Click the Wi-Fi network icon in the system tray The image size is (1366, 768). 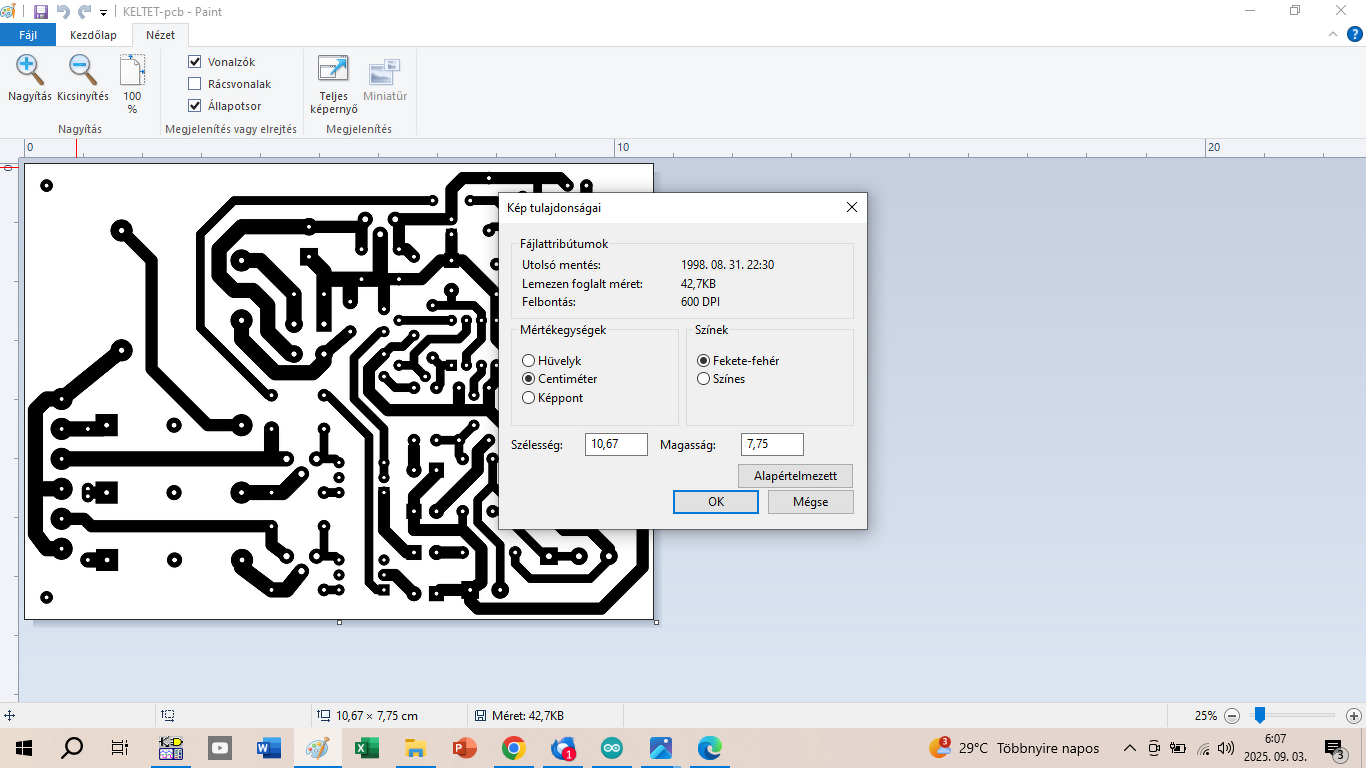(x=1203, y=748)
